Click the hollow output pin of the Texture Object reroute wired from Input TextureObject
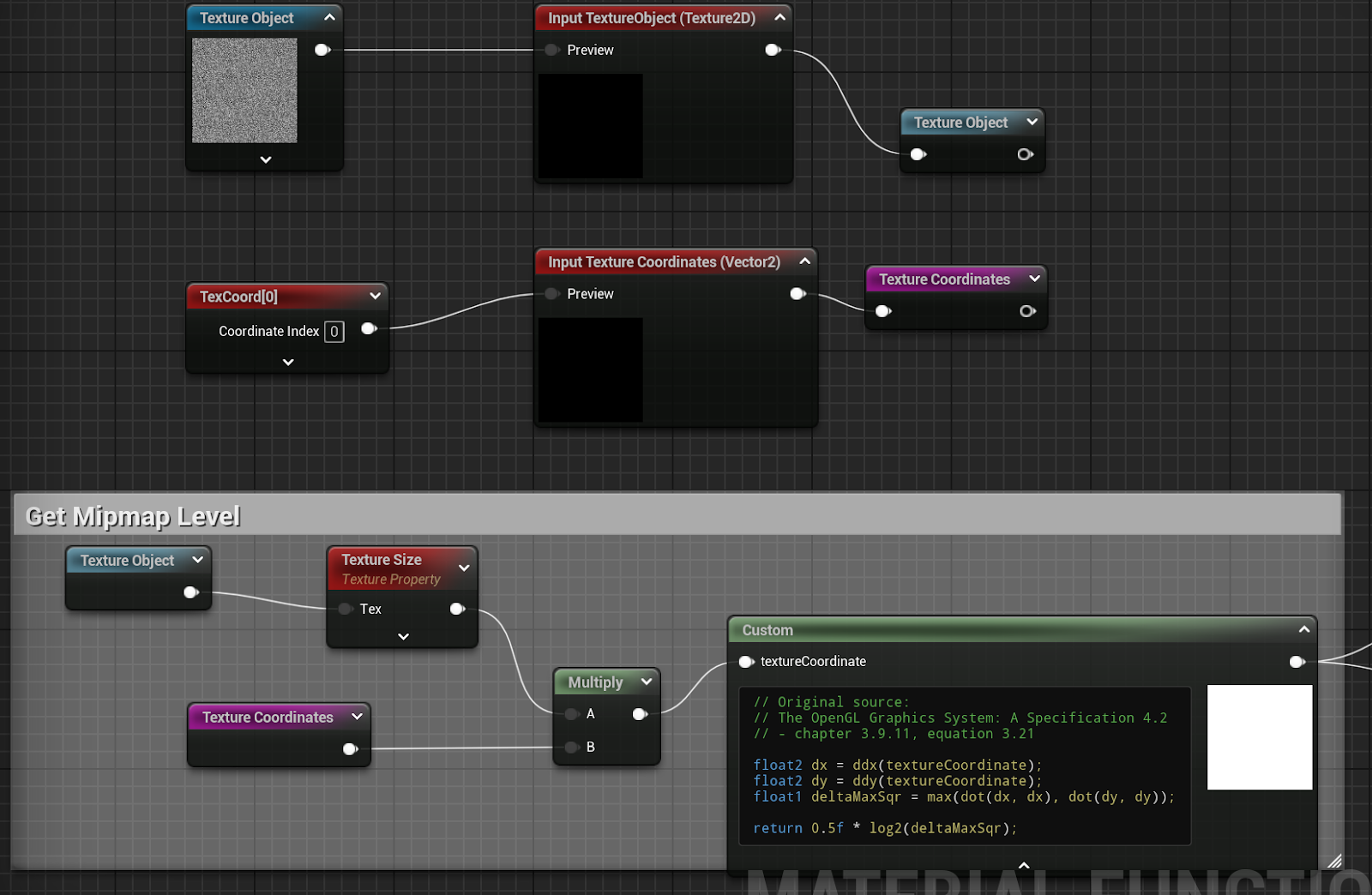 [x=1026, y=154]
